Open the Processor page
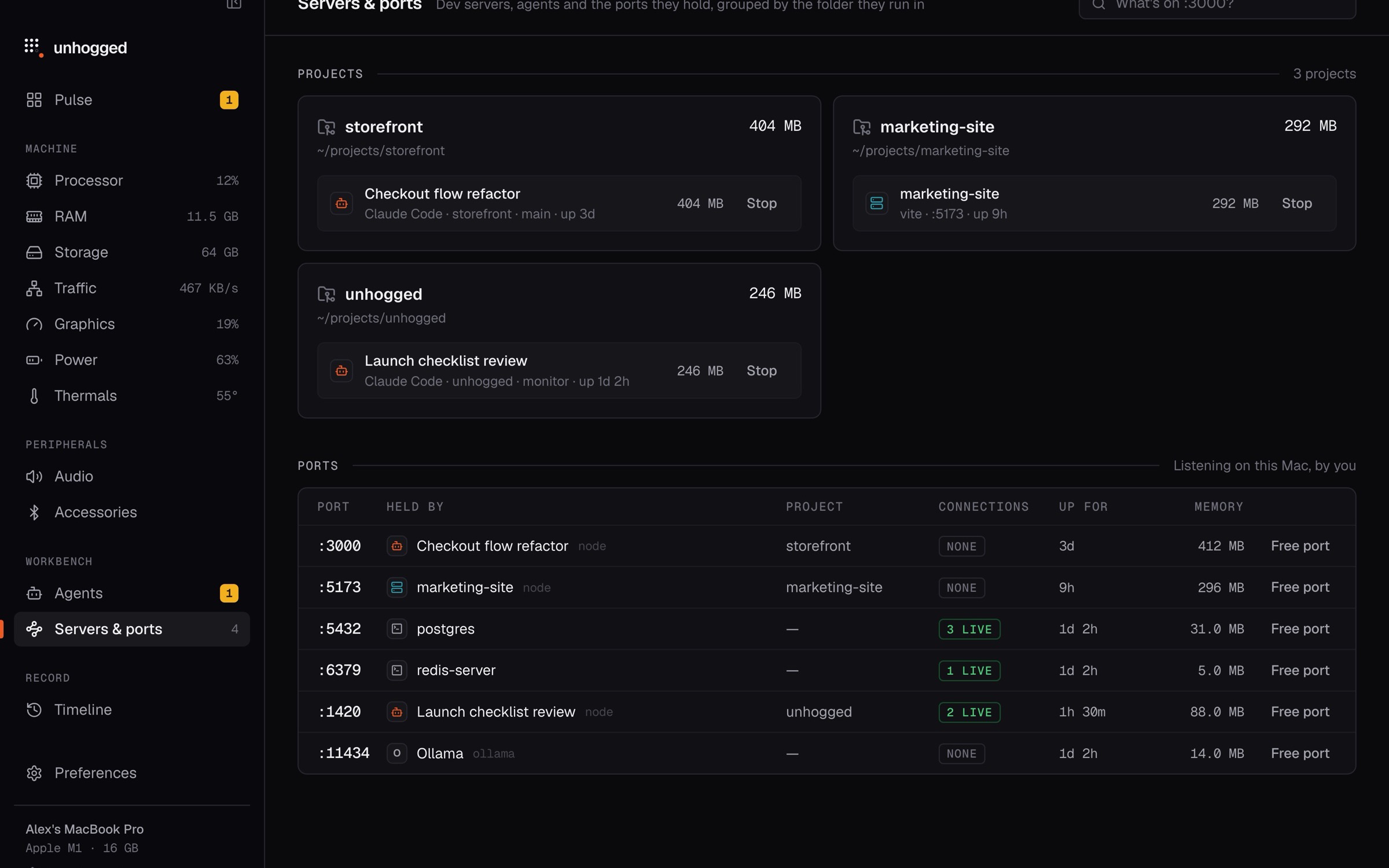The image size is (1389, 868). [x=132, y=181]
